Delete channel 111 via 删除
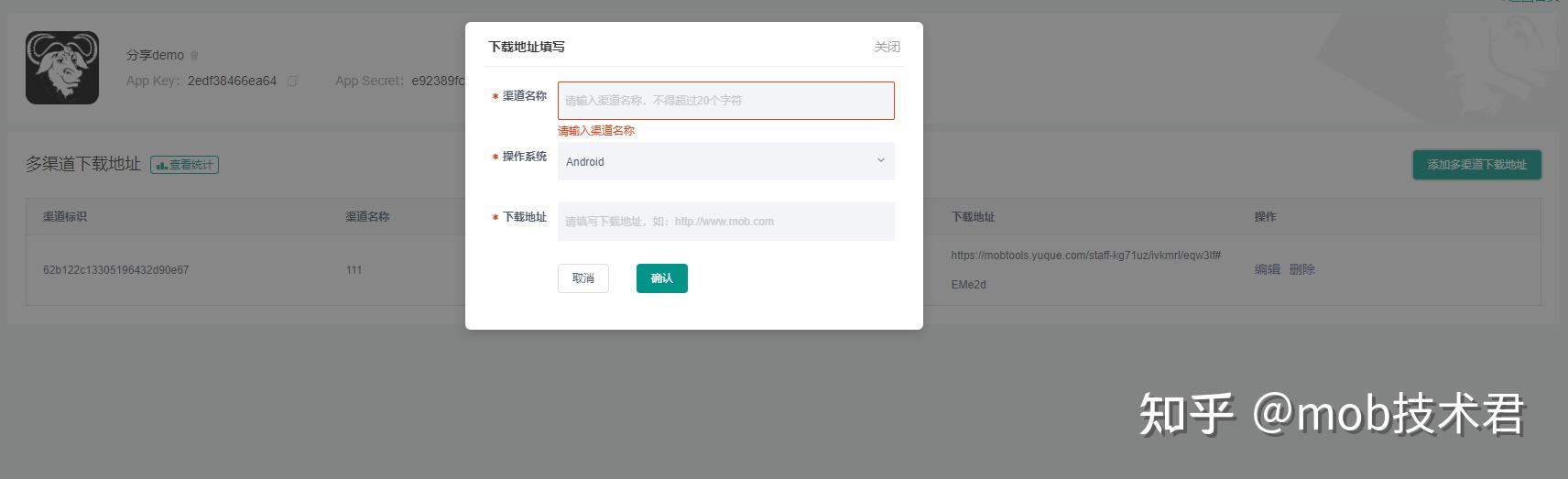 [x=1301, y=269]
